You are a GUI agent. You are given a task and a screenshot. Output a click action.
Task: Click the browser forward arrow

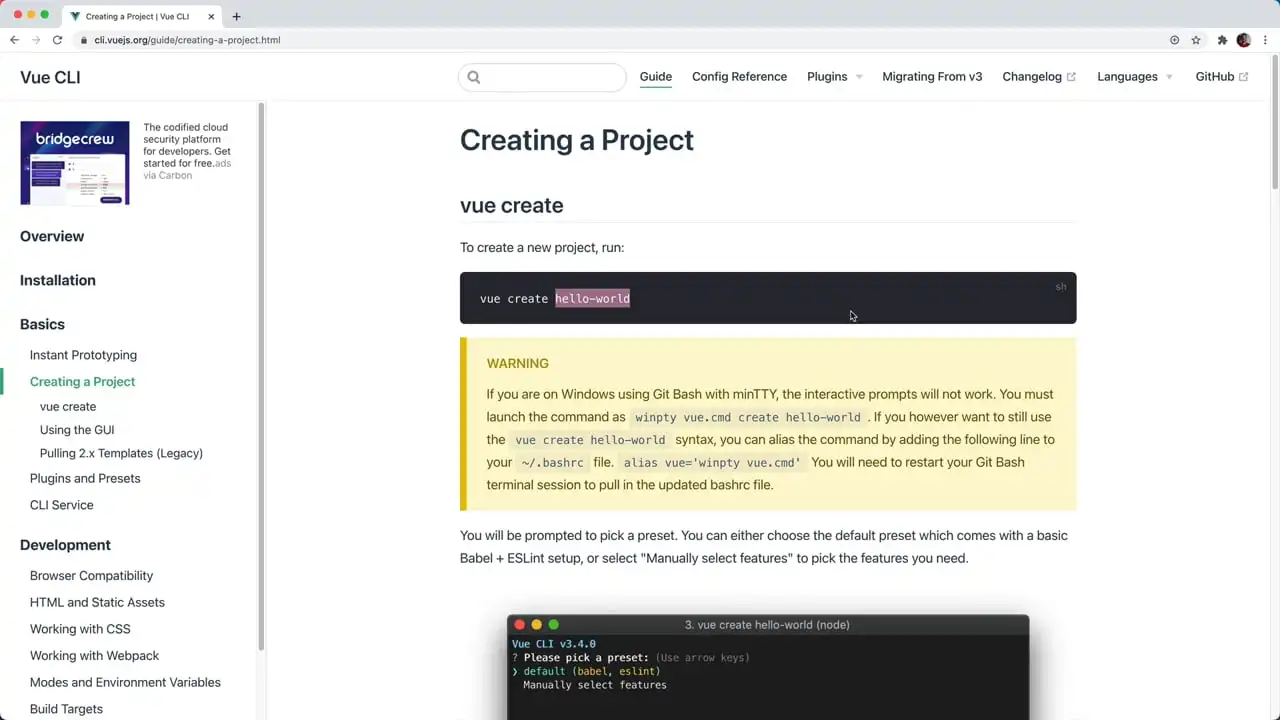click(x=36, y=40)
